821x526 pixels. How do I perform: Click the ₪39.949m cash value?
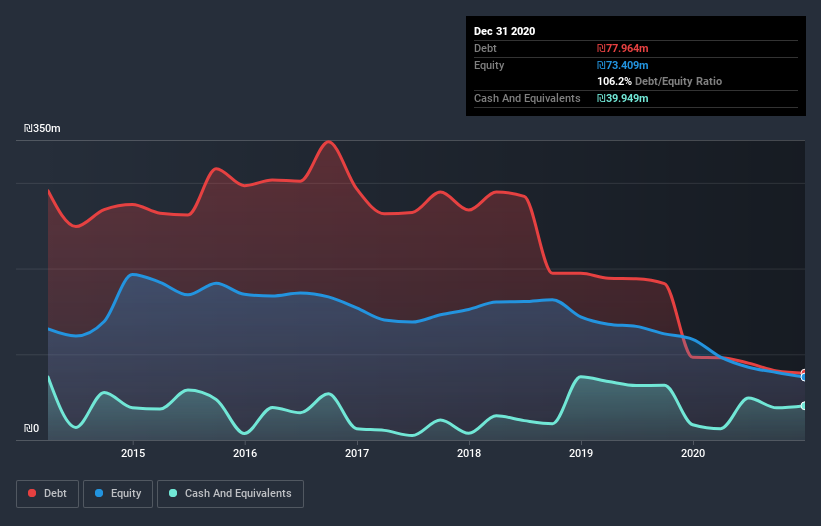(x=623, y=98)
